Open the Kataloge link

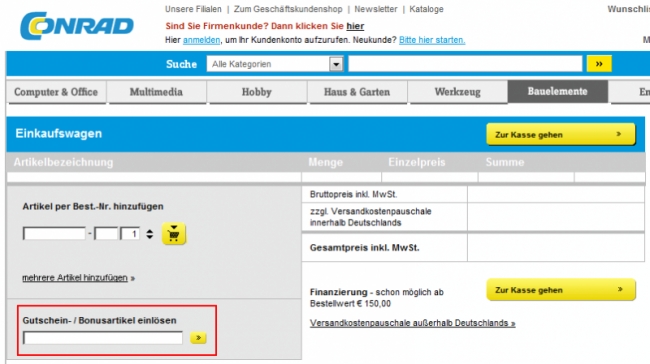[426, 9]
